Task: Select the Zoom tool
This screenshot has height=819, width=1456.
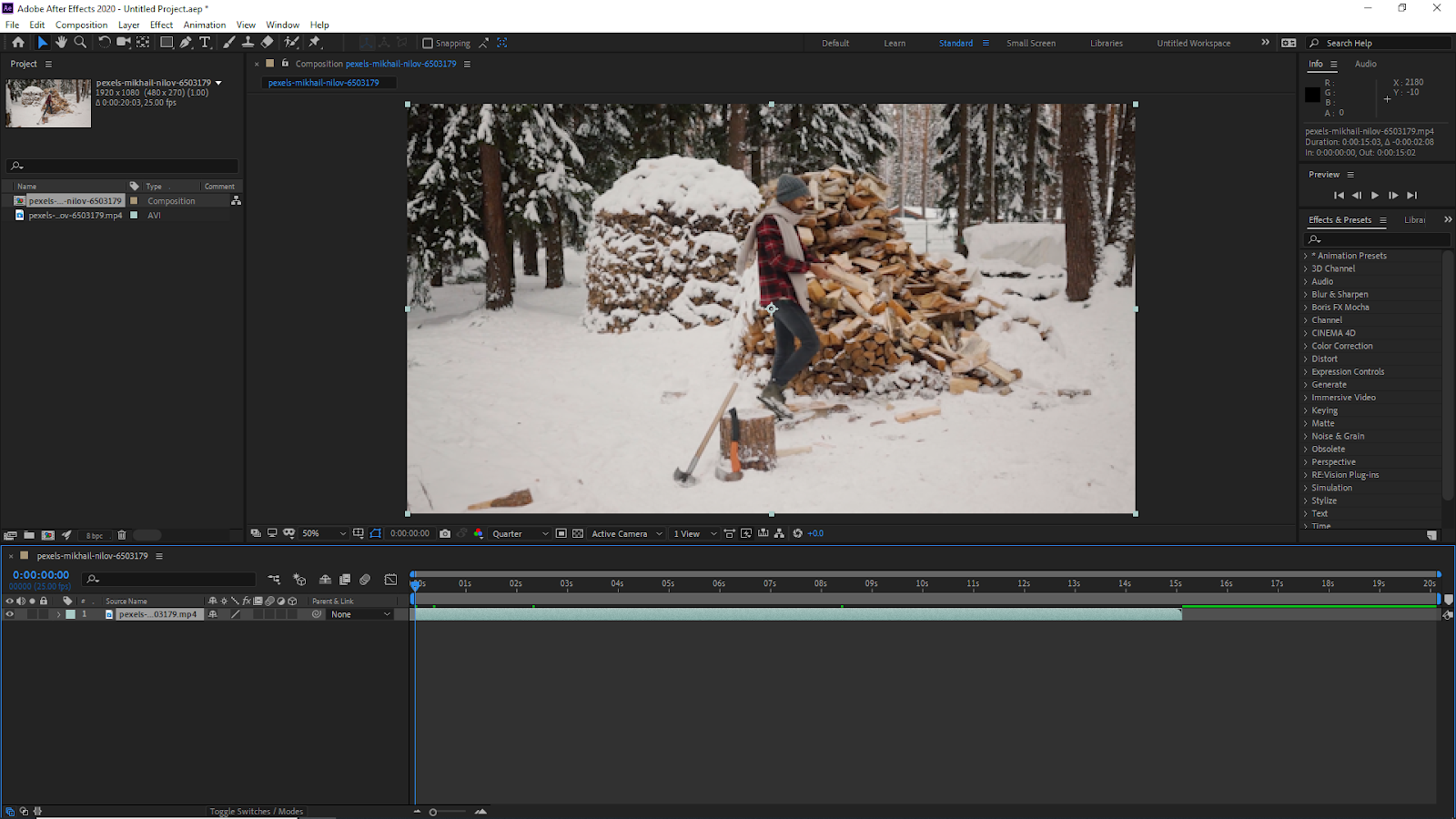Action: 80,42
